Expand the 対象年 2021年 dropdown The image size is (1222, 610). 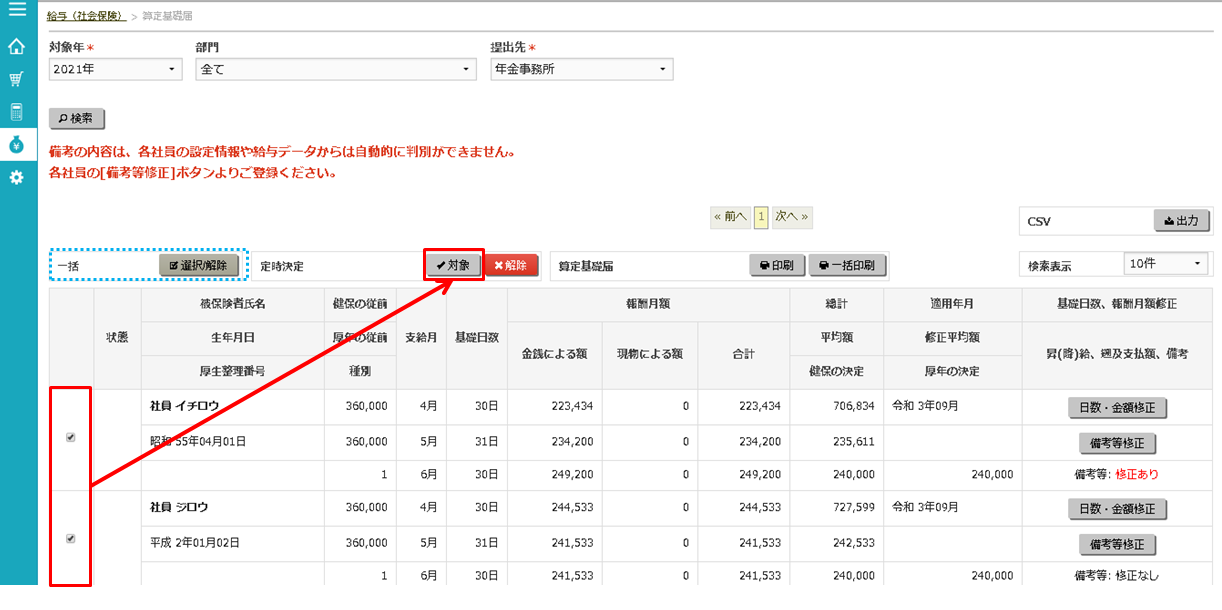pyautogui.click(x=115, y=69)
